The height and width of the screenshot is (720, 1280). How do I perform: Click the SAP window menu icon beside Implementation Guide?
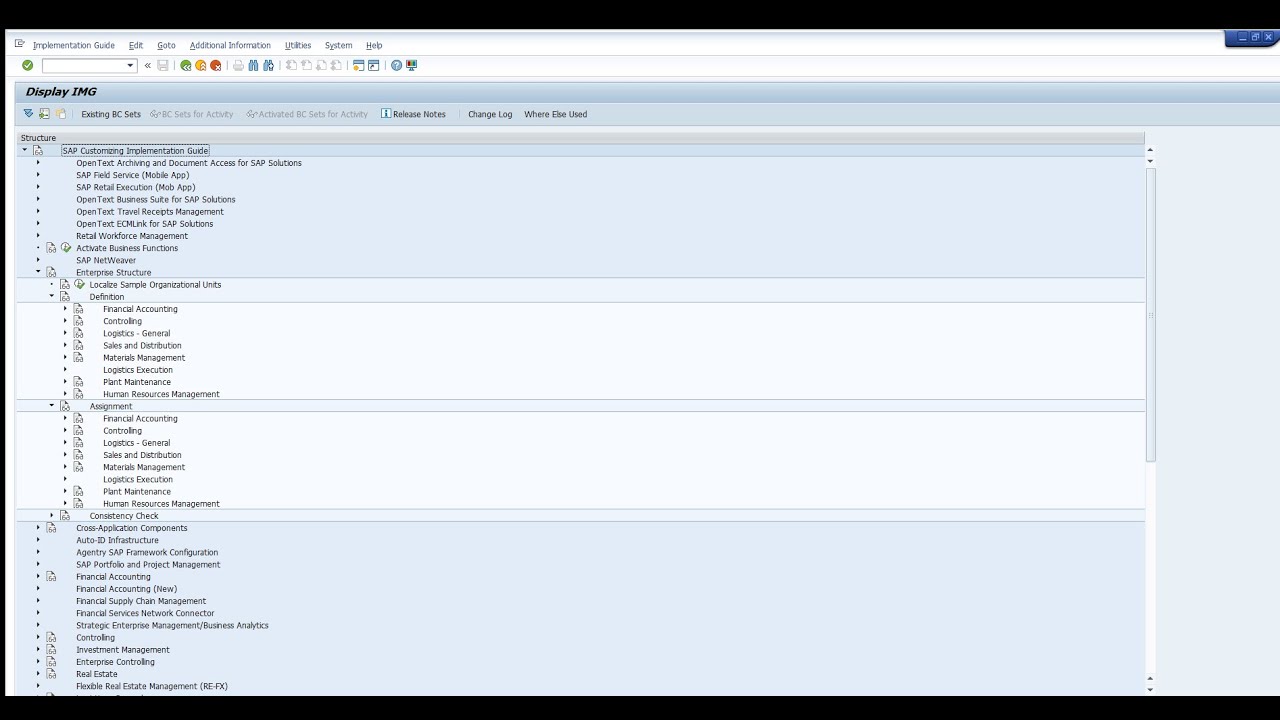(20, 44)
